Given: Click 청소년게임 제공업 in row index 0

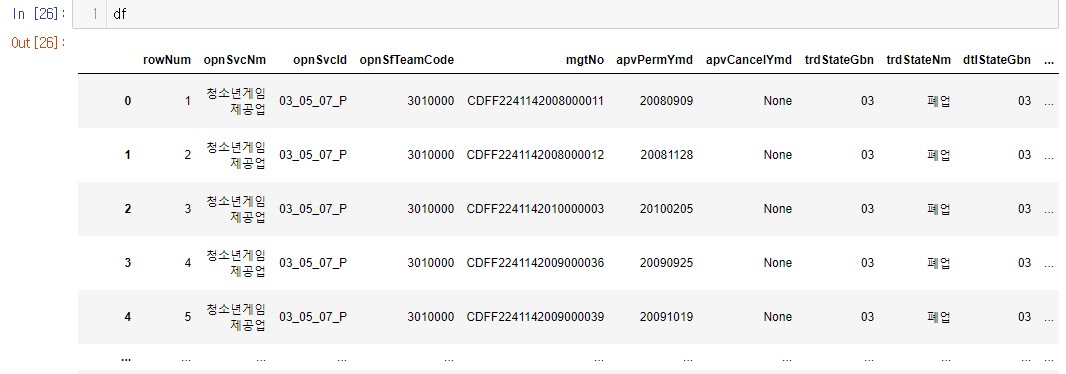Looking at the screenshot, I should [236, 101].
